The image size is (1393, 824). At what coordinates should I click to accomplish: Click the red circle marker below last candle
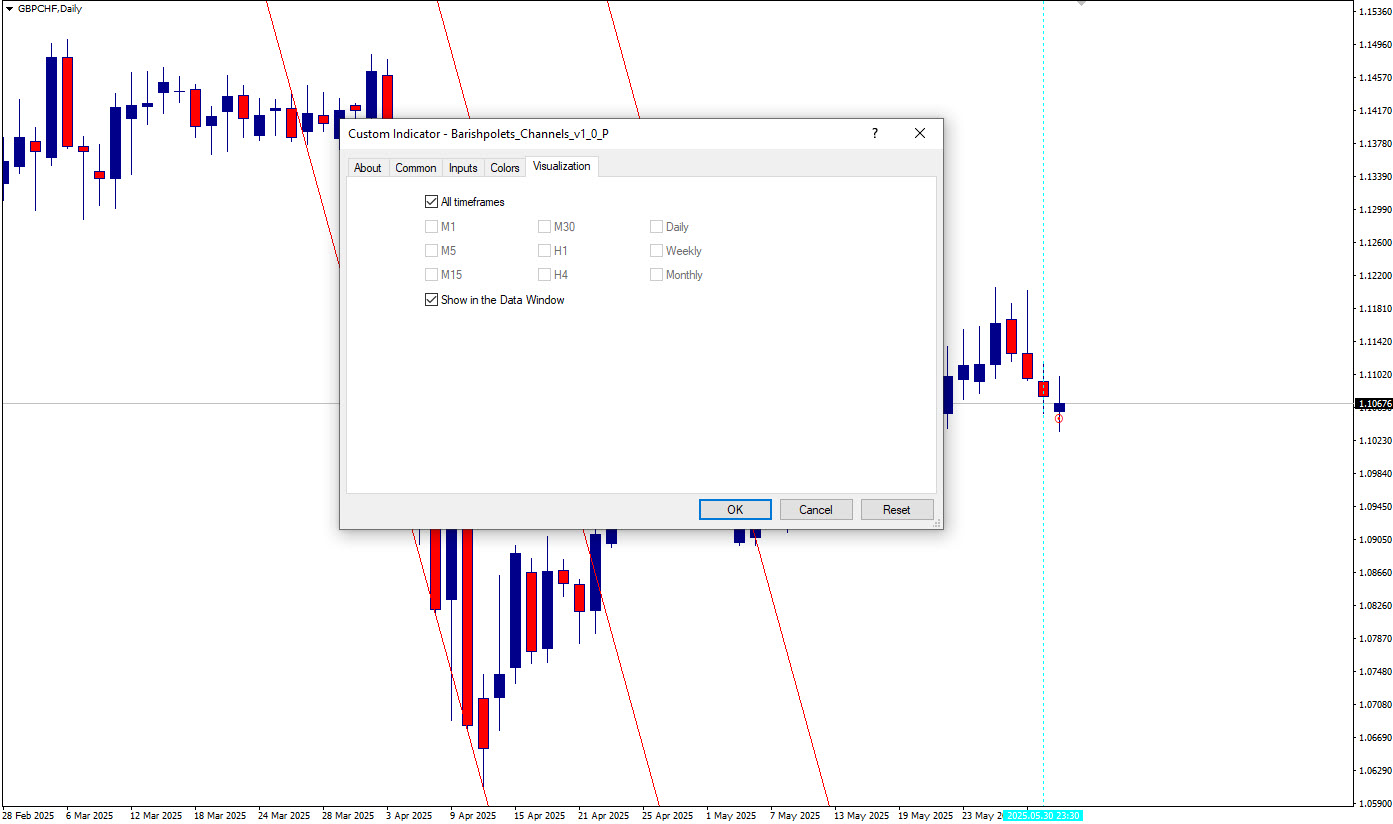(1059, 419)
